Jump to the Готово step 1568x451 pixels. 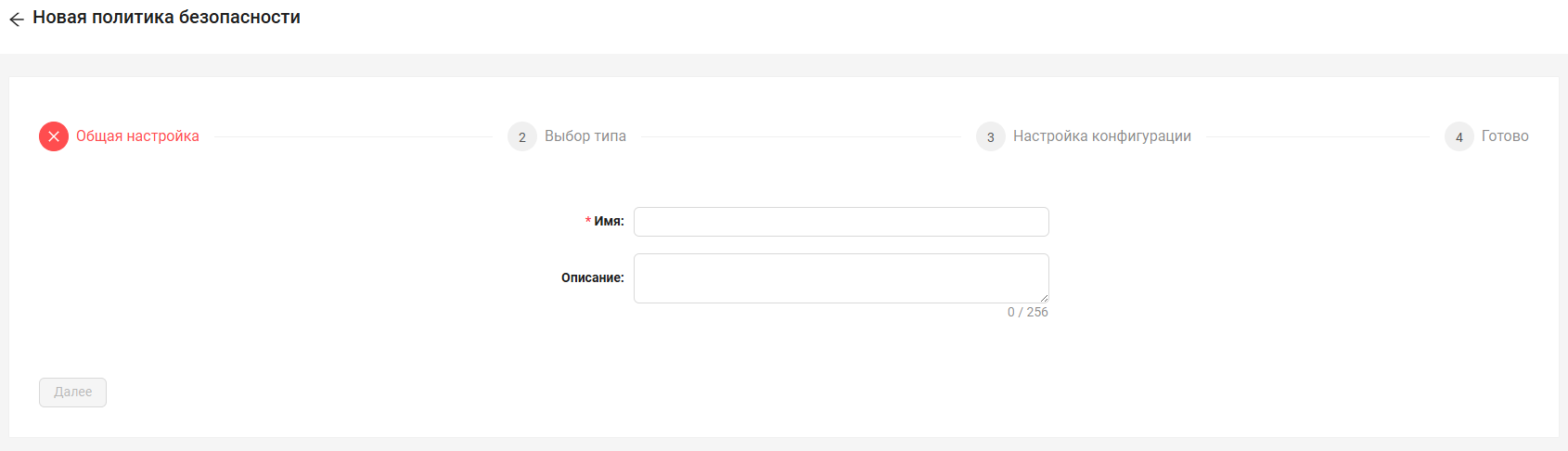tap(1505, 136)
